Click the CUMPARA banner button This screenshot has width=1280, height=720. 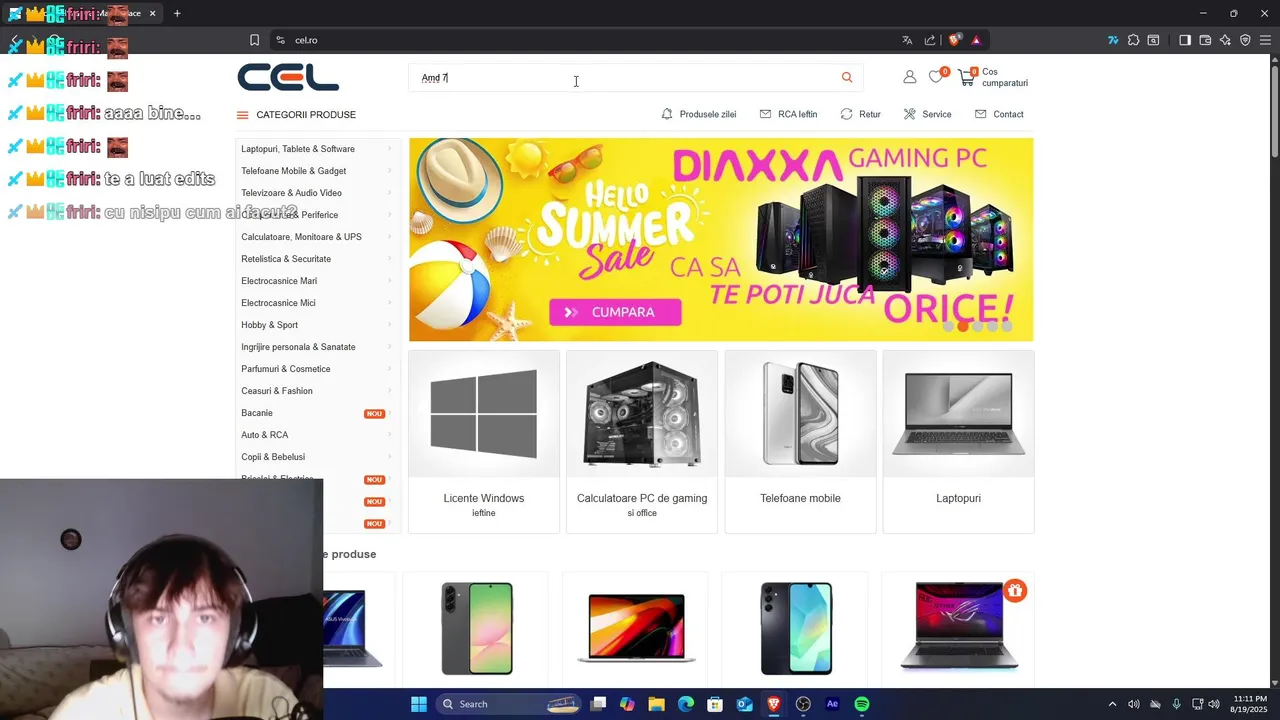(x=615, y=312)
